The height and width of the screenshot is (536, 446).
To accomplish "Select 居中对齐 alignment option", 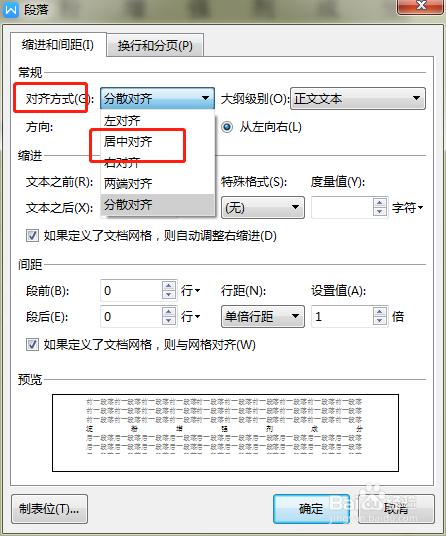I will coord(157,141).
